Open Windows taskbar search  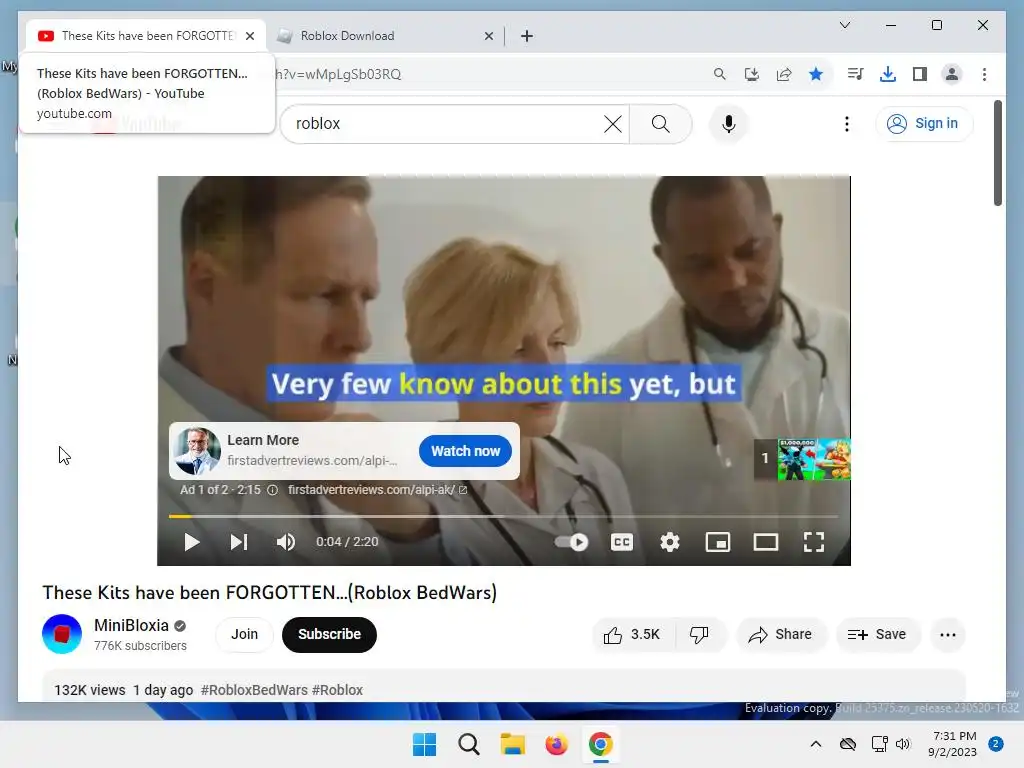pos(468,744)
